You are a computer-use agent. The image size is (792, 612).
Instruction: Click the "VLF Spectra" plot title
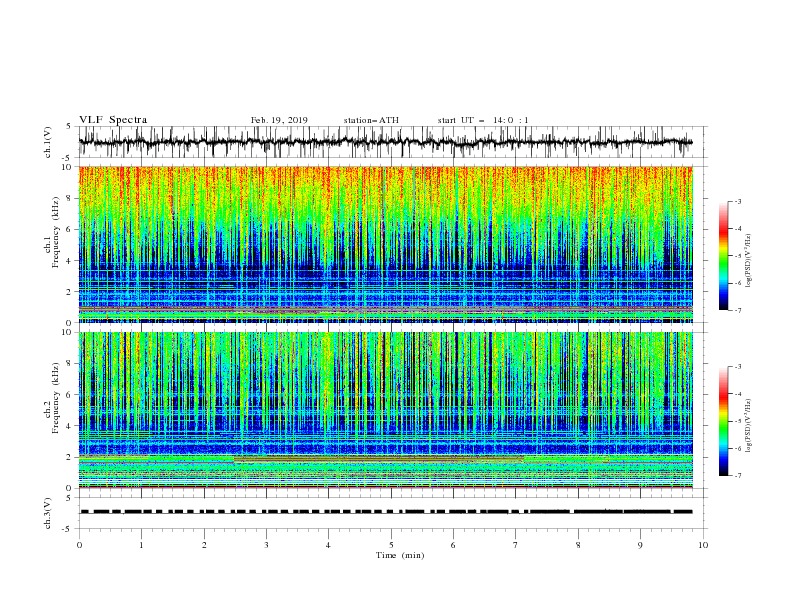(113, 120)
